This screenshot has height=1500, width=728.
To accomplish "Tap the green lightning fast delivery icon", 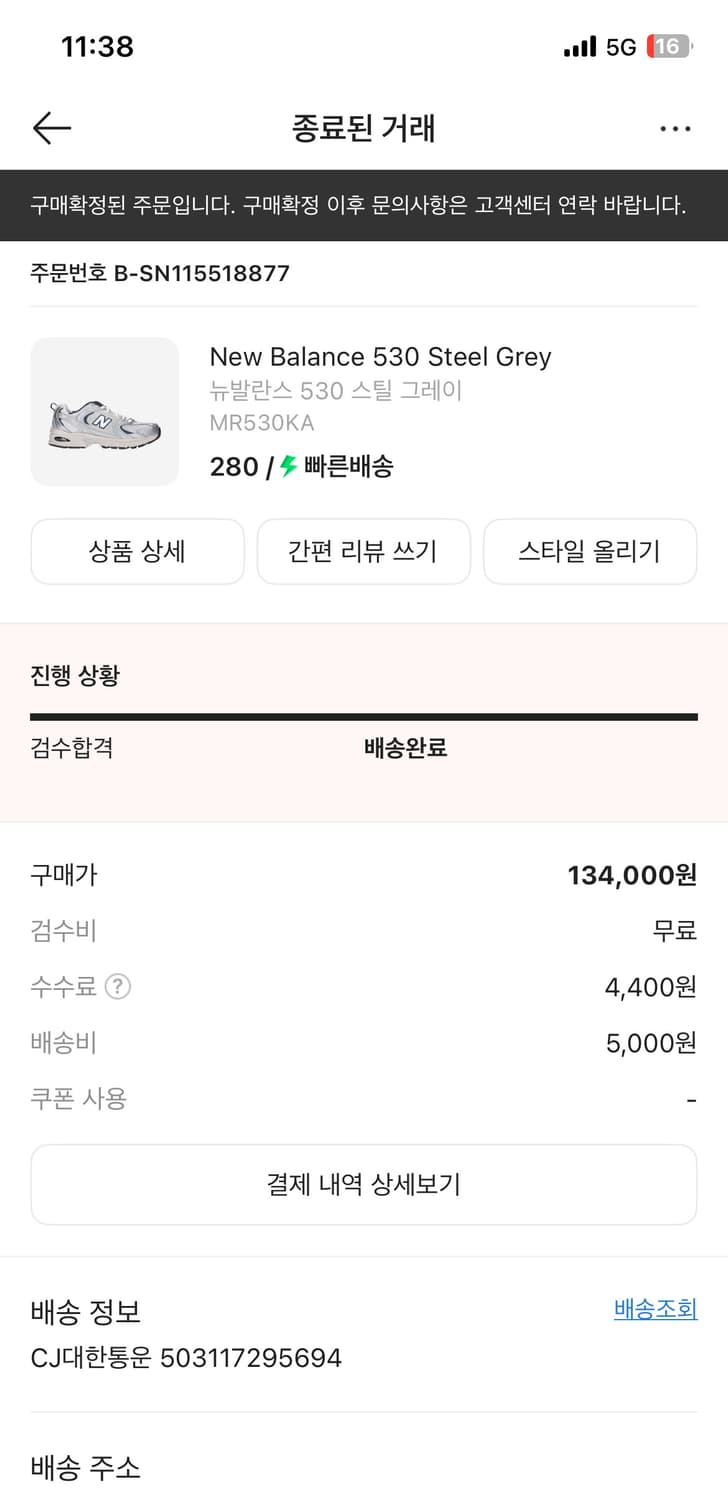I will point(289,466).
